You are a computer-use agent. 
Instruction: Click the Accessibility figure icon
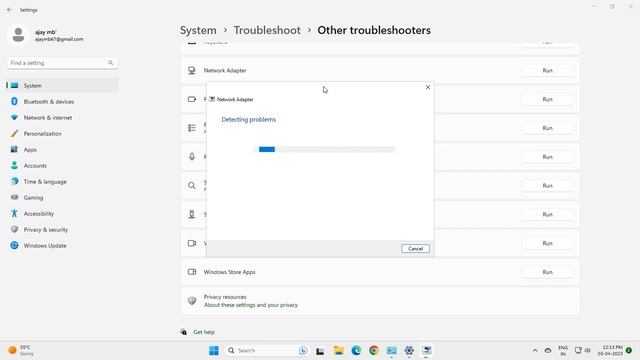[14, 213]
